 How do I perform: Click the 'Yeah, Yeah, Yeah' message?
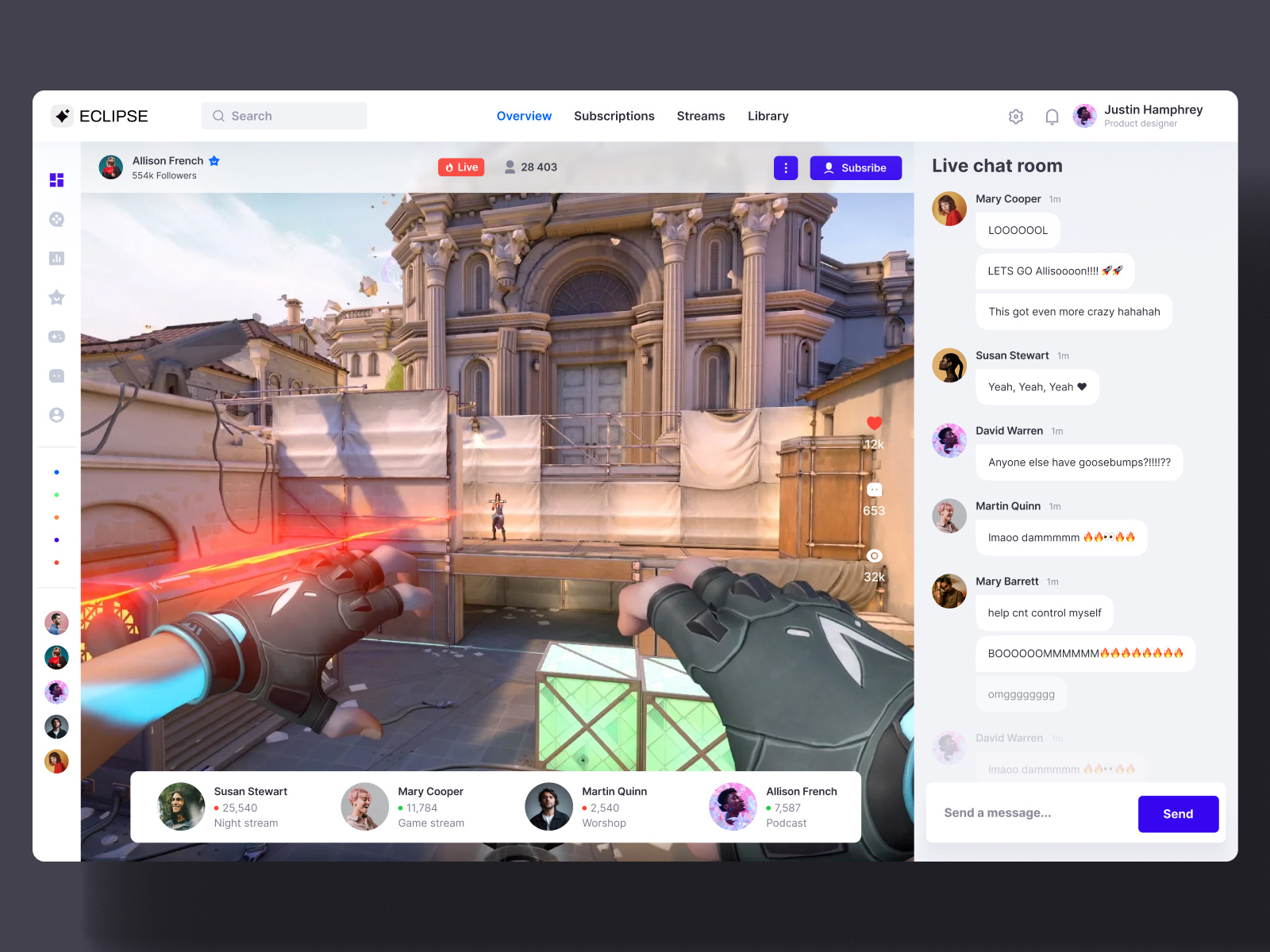(x=1037, y=387)
